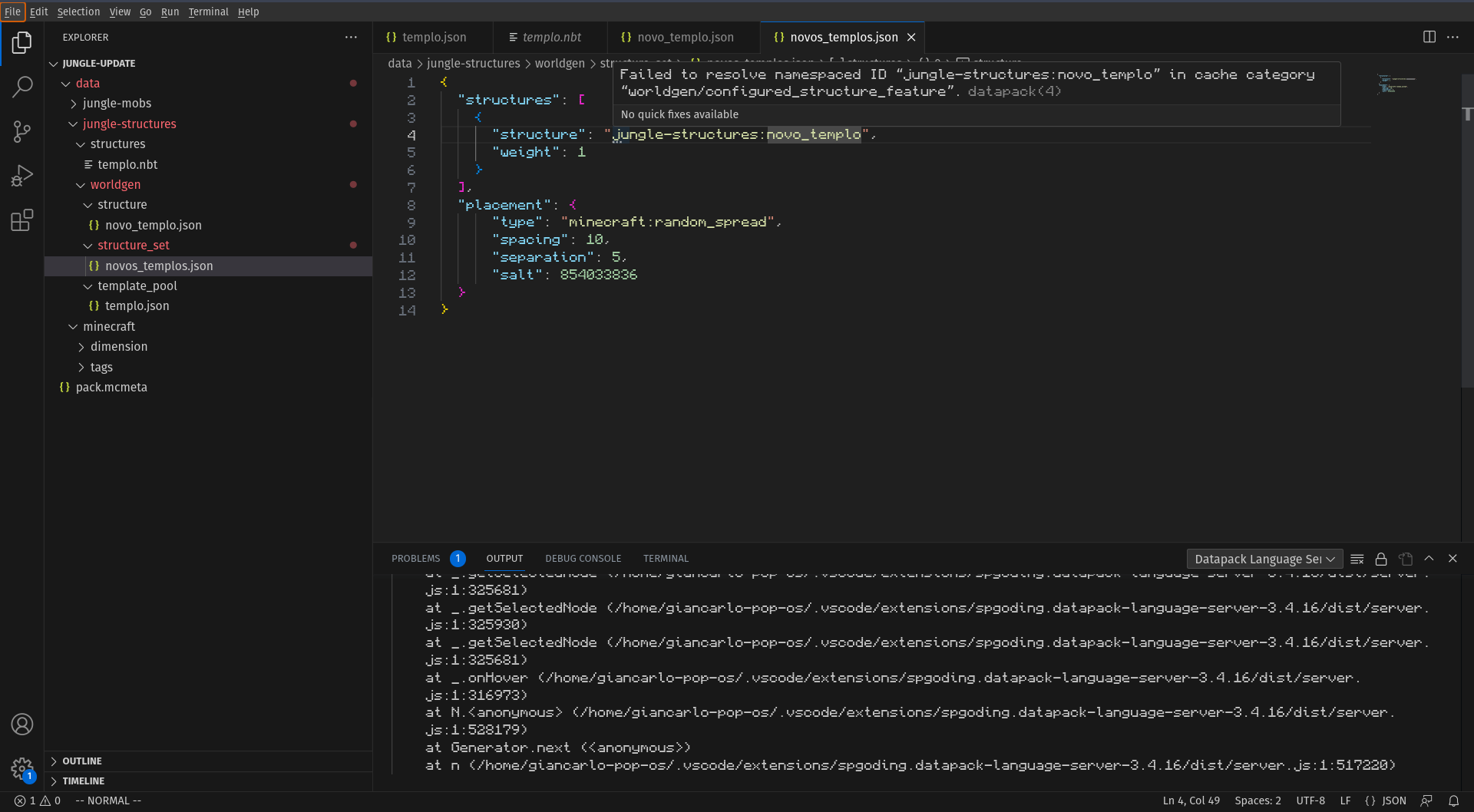Change line ending by clicking LF
The height and width of the screenshot is (812, 1474).
point(1345,800)
